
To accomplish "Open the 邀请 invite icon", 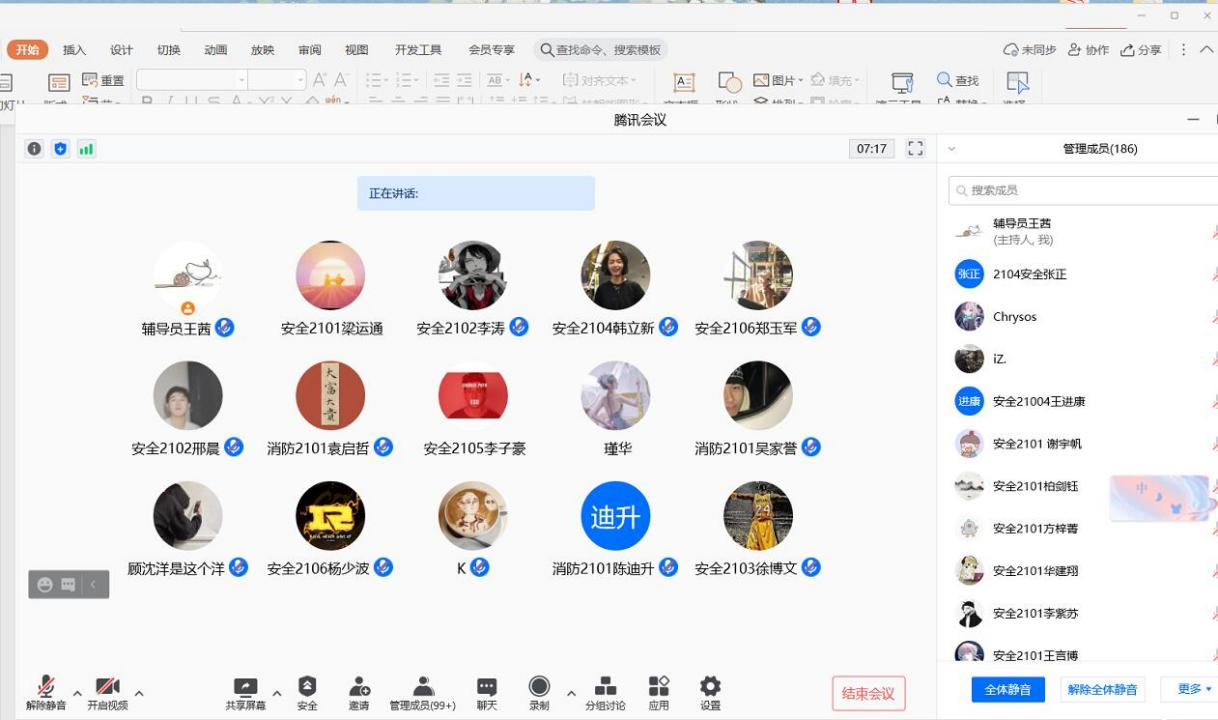I will [359, 687].
